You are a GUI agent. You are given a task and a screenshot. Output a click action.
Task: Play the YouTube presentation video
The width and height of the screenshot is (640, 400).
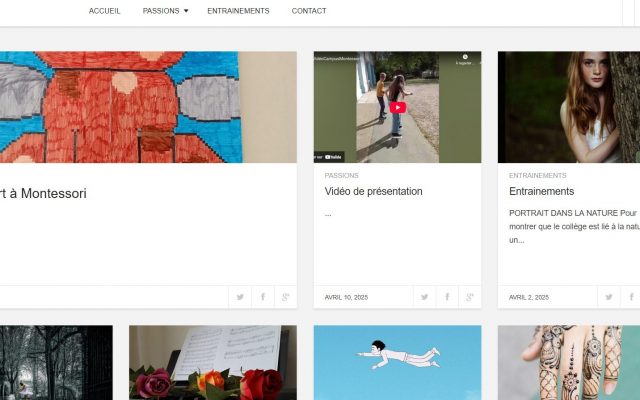click(x=398, y=107)
